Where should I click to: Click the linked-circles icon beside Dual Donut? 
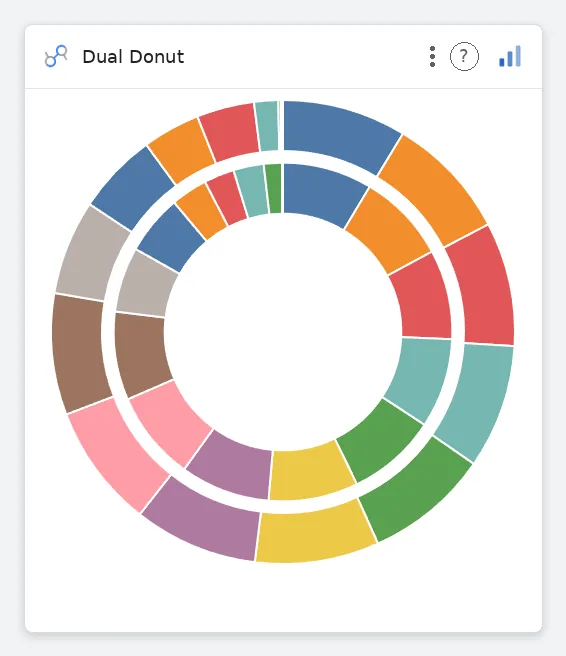click(56, 56)
